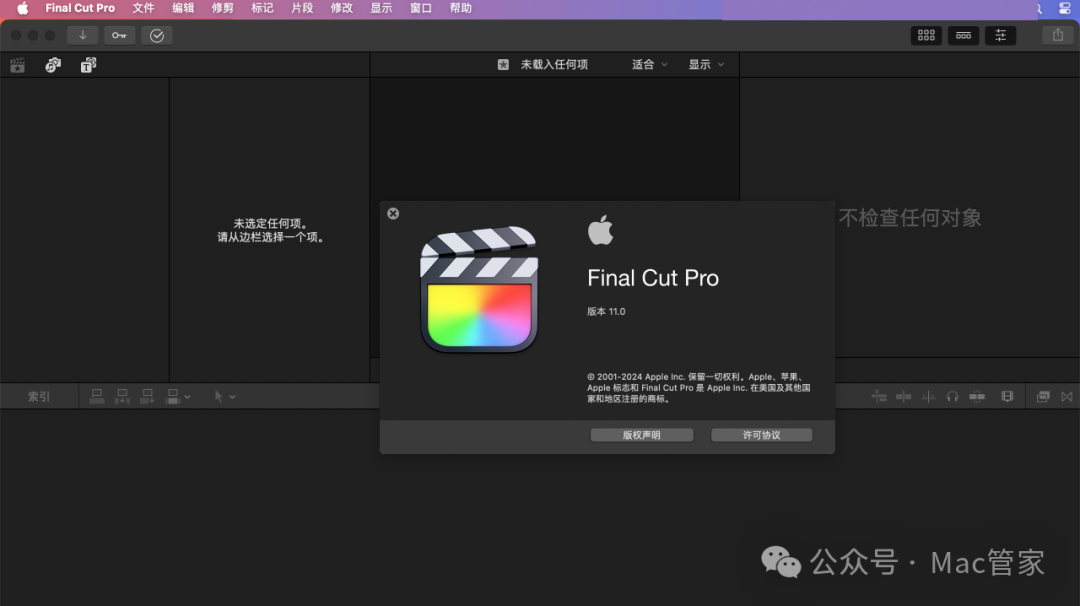Image resolution: width=1080 pixels, height=606 pixels.
Task: Open the 窗口 menu
Action: 420,8
